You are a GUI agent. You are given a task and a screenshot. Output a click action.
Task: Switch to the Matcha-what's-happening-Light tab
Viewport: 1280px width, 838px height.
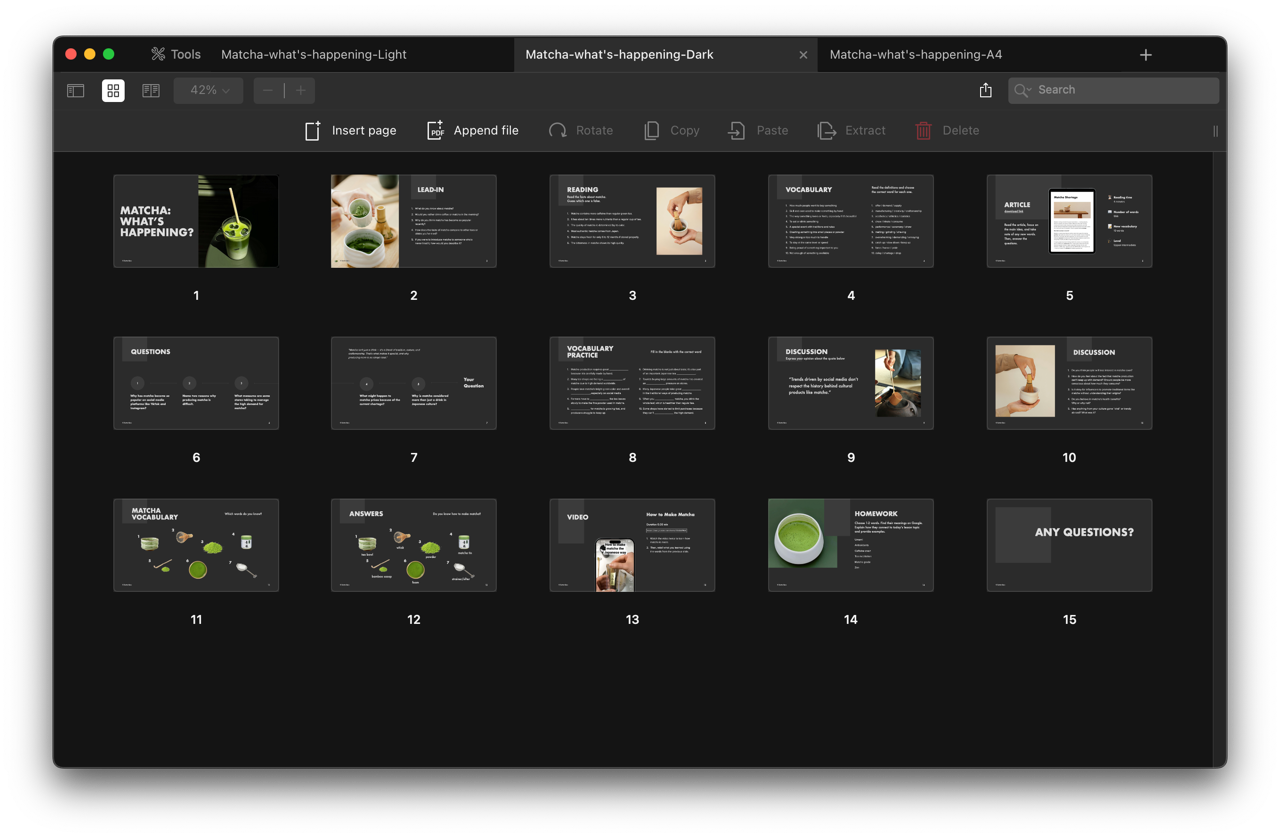[x=313, y=54]
